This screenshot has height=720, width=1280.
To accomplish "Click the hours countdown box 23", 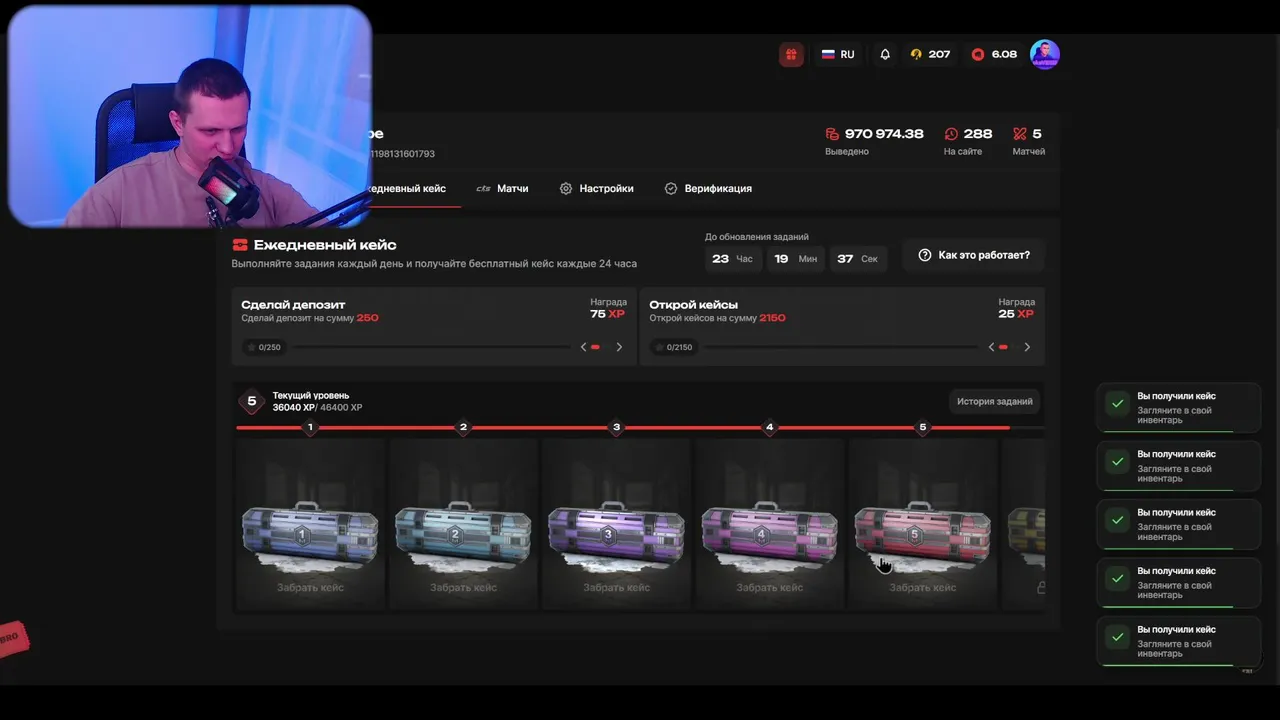I will [733, 258].
